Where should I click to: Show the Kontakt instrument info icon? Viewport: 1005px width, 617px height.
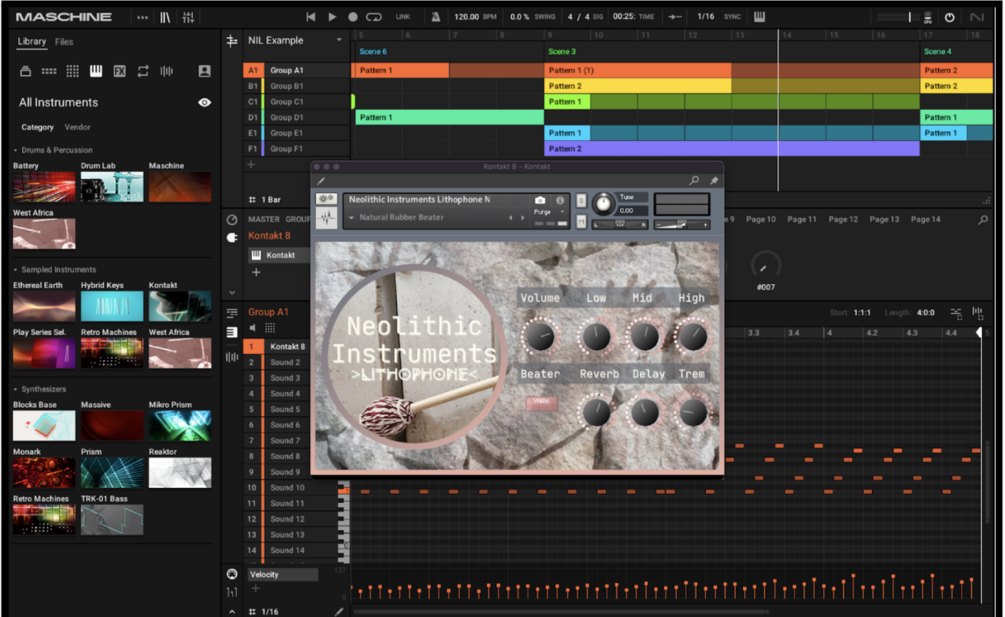[x=560, y=201]
